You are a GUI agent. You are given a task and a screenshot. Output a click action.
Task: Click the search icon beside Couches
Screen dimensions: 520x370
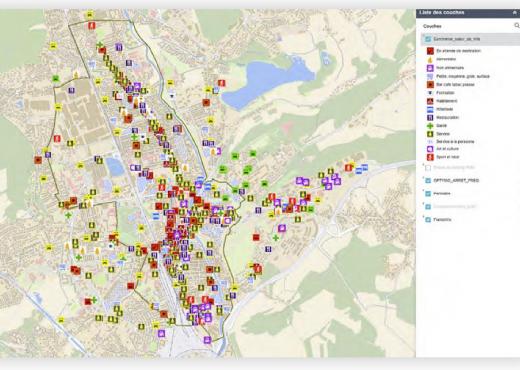[517, 25]
